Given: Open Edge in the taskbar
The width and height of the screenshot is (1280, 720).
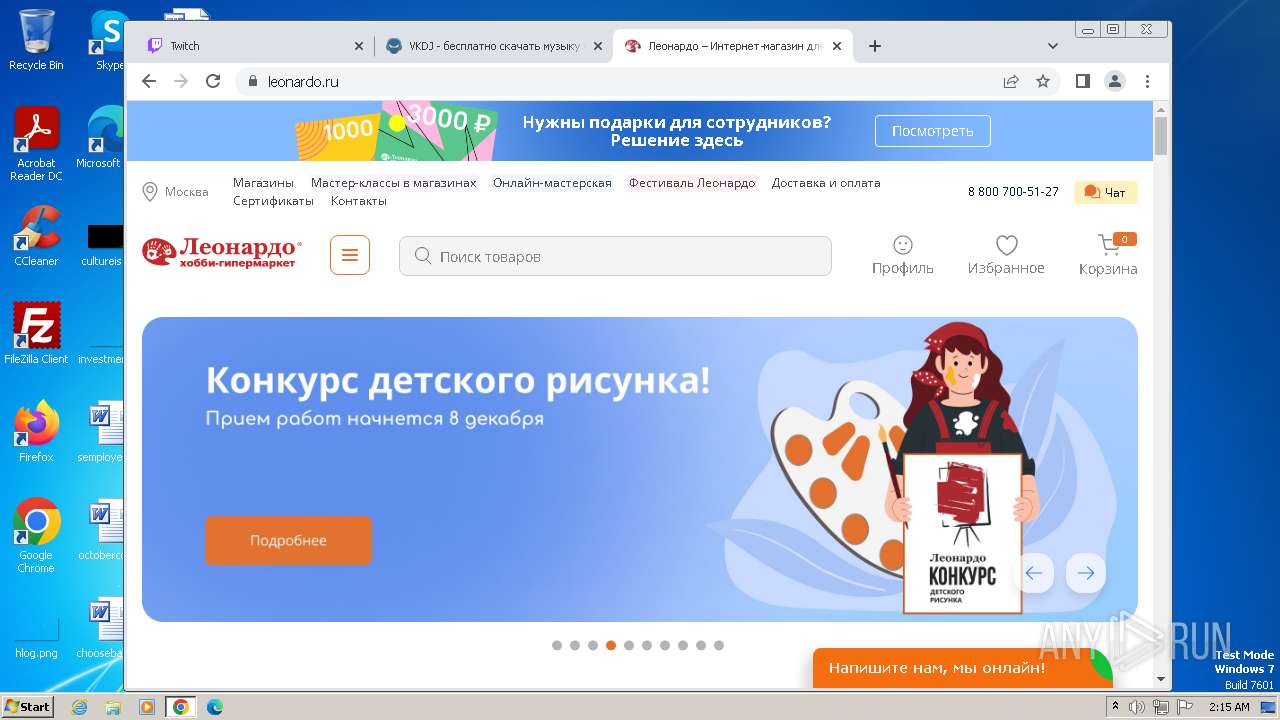Looking at the screenshot, I should [x=215, y=707].
